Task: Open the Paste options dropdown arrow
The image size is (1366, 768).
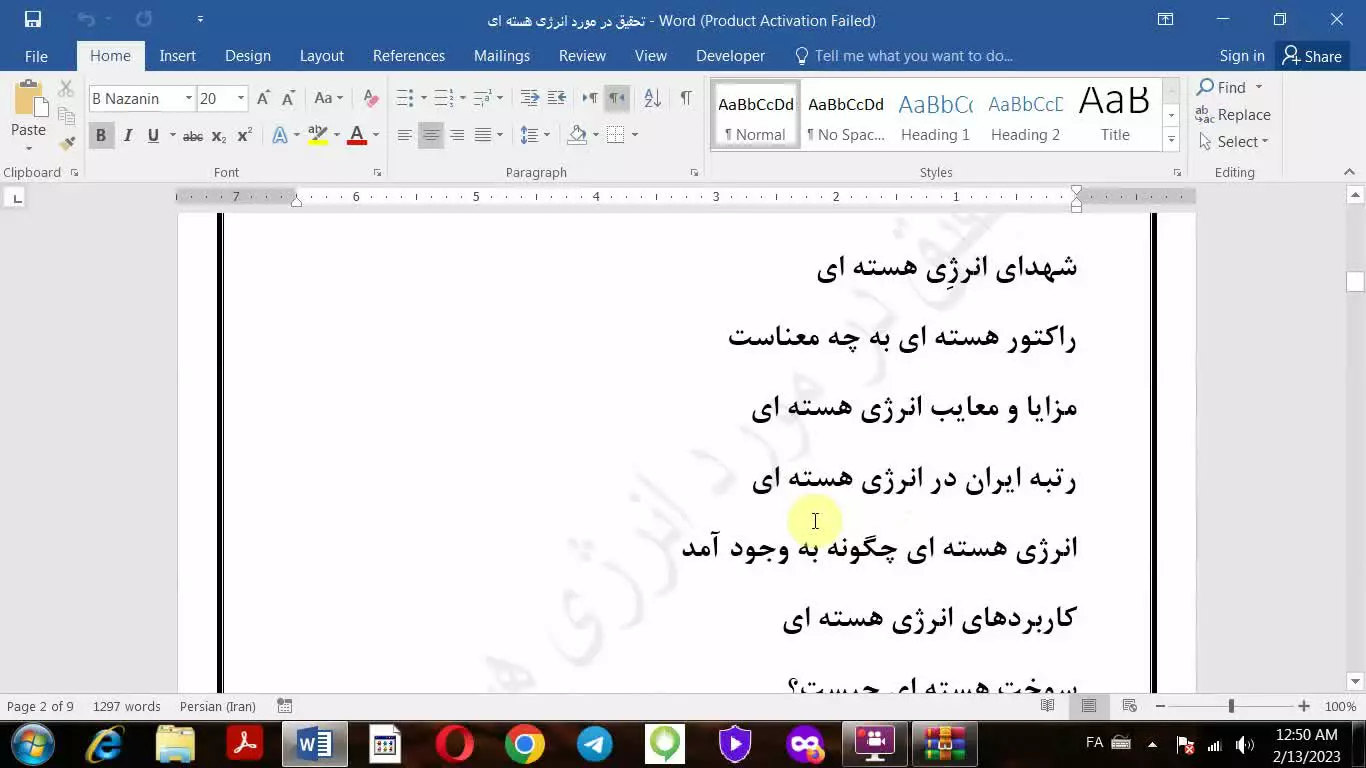Action: pyautogui.click(x=28, y=149)
